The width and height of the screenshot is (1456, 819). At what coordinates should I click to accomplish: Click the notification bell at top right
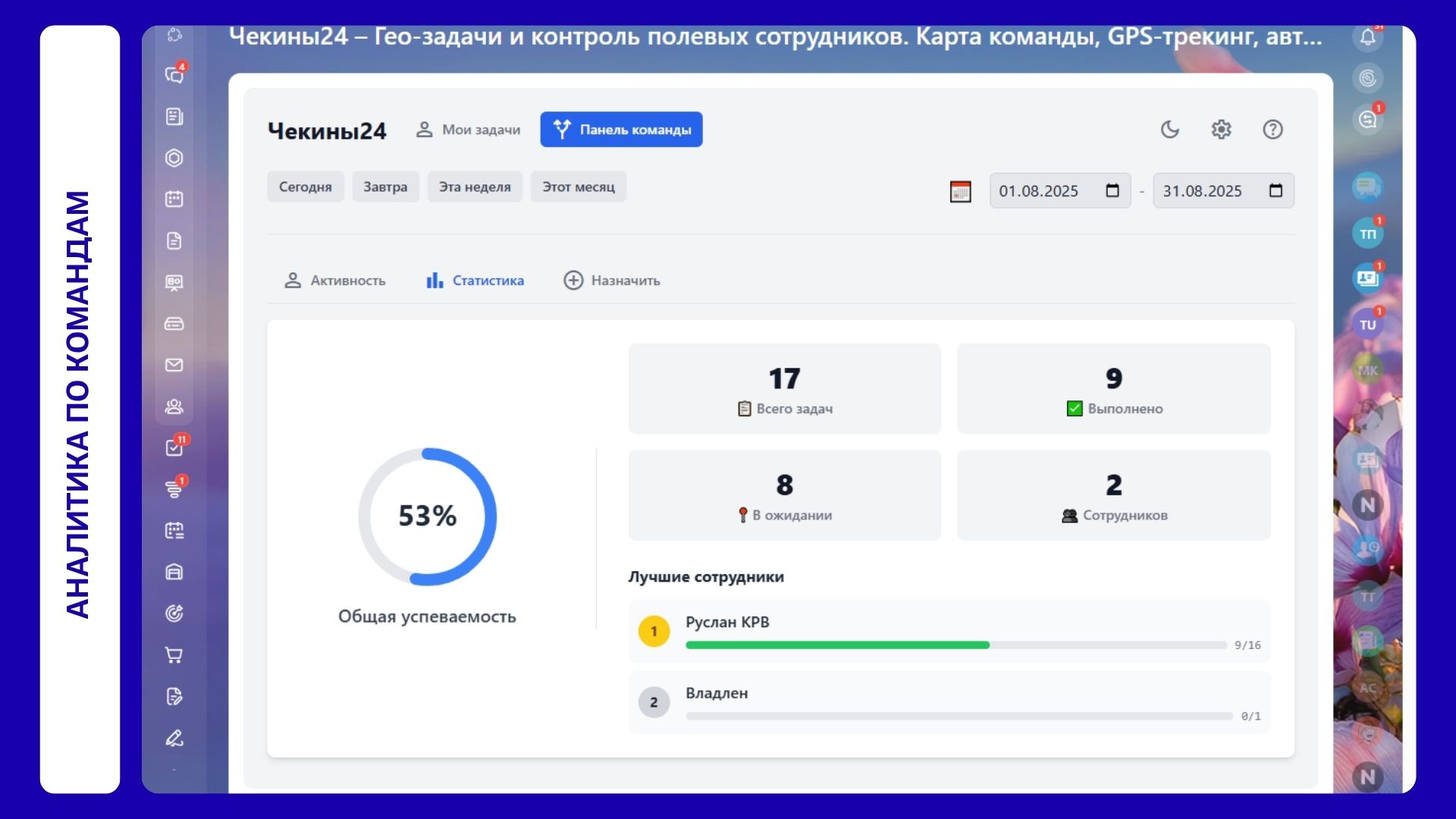coord(1367,36)
